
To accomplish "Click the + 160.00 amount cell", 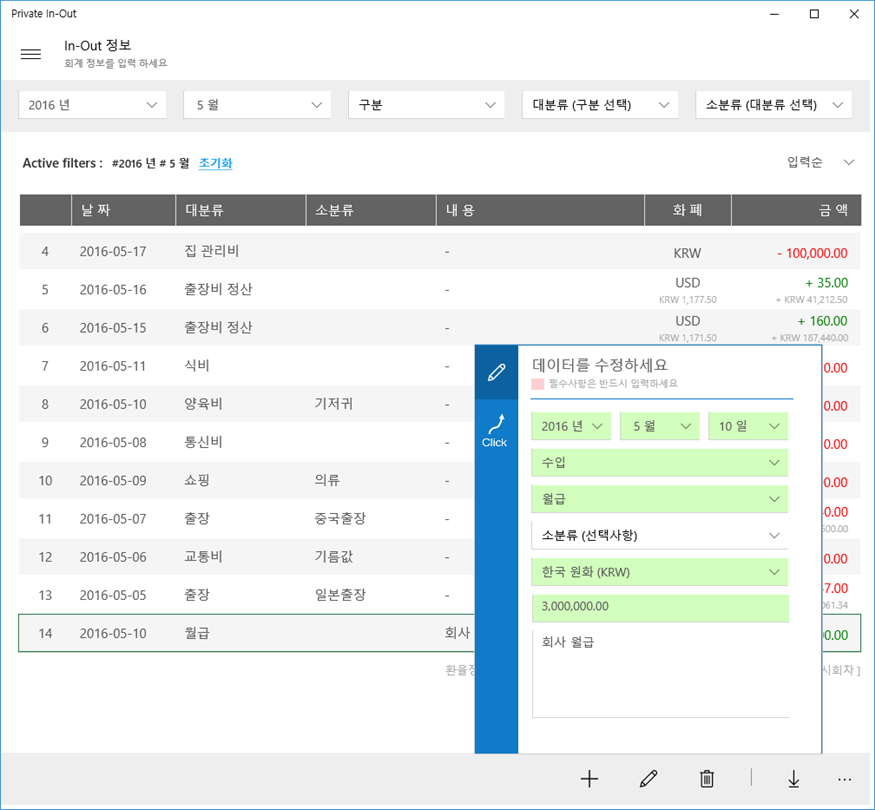I will pos(823,321).
